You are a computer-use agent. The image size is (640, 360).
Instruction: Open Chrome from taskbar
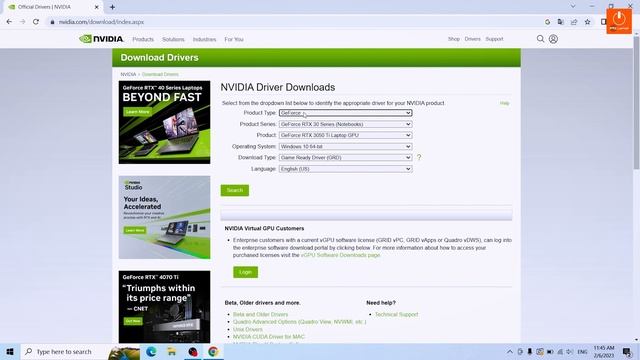coord(213,351)
